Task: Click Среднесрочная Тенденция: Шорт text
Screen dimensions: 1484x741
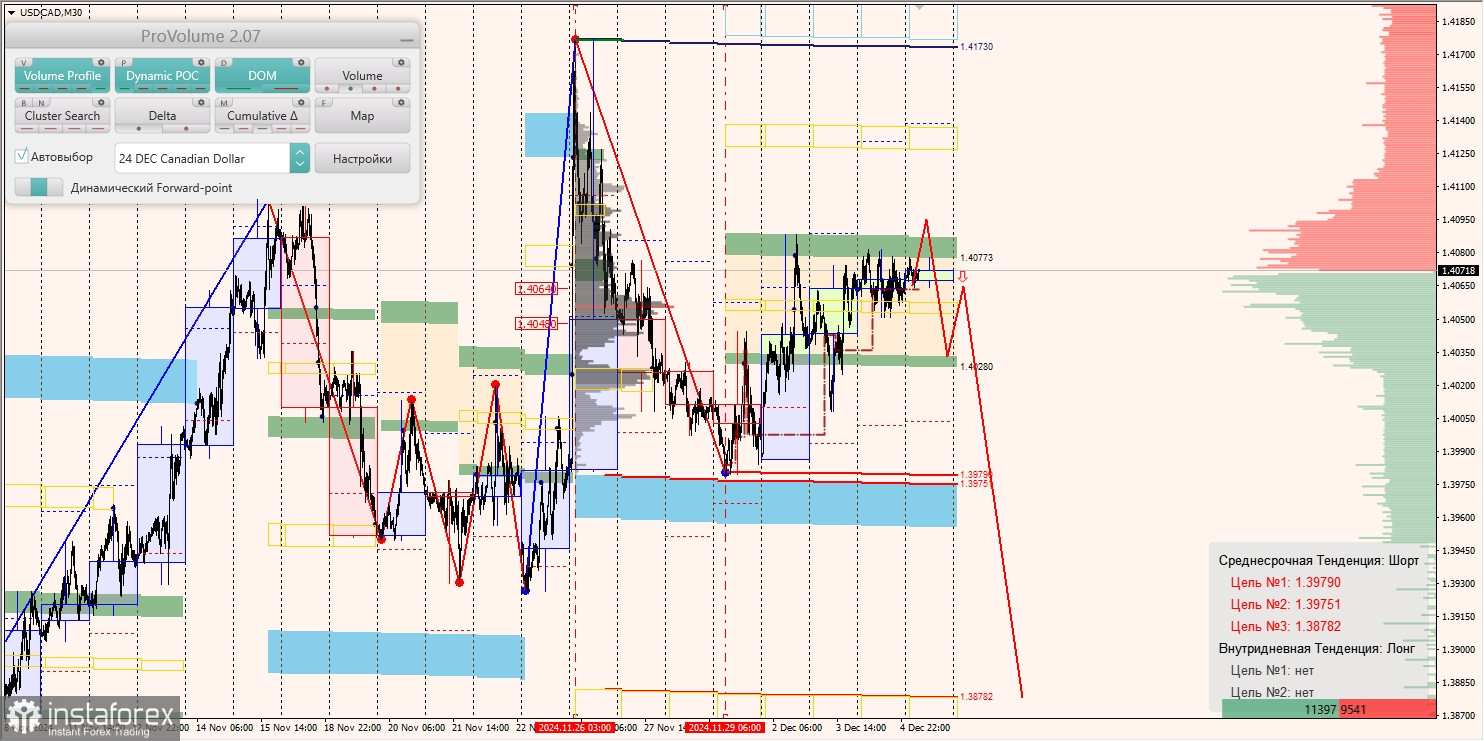Action: pos(1318,560)
